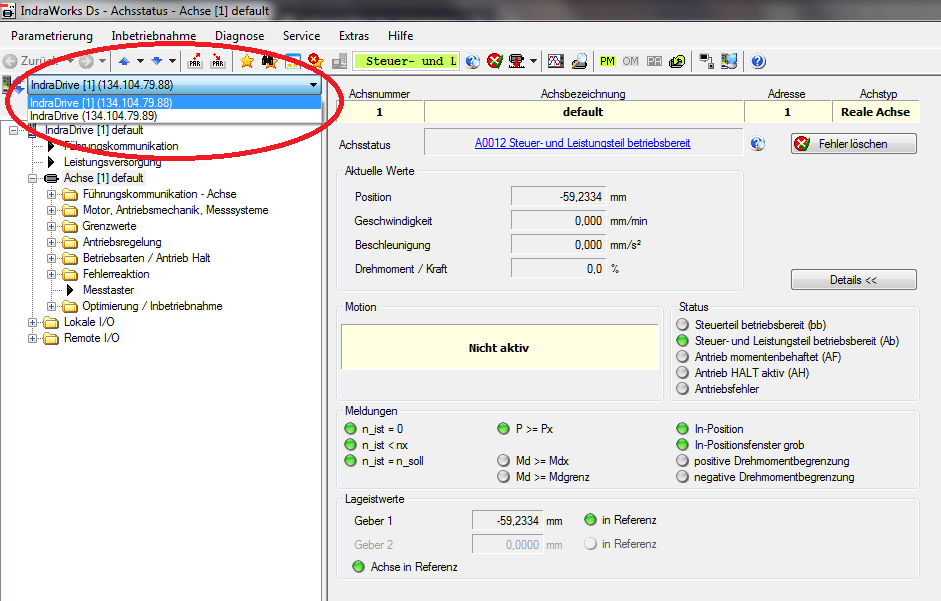Click the Nicht aktiv motion status box

pos(499,348)
